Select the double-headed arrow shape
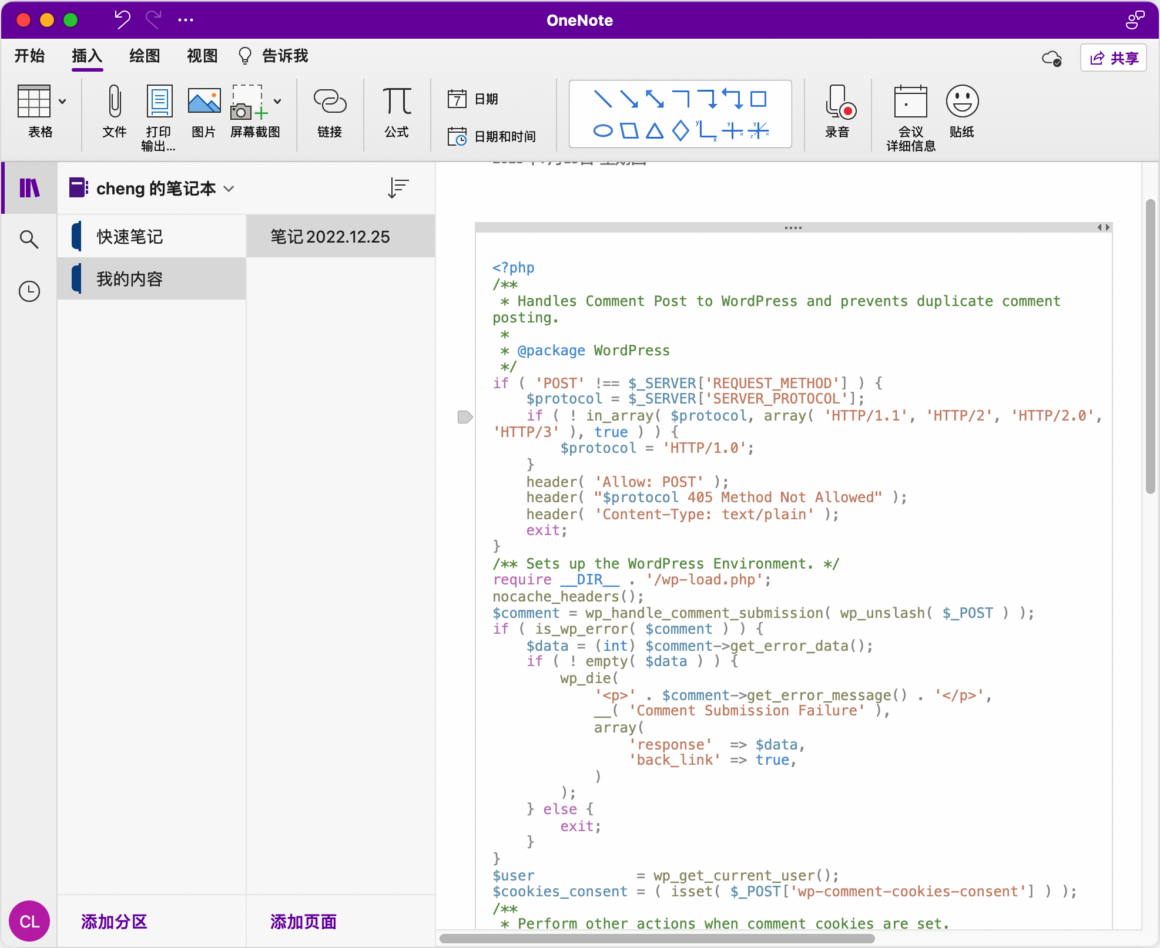 pyautogui.click(x=655, y=98)
